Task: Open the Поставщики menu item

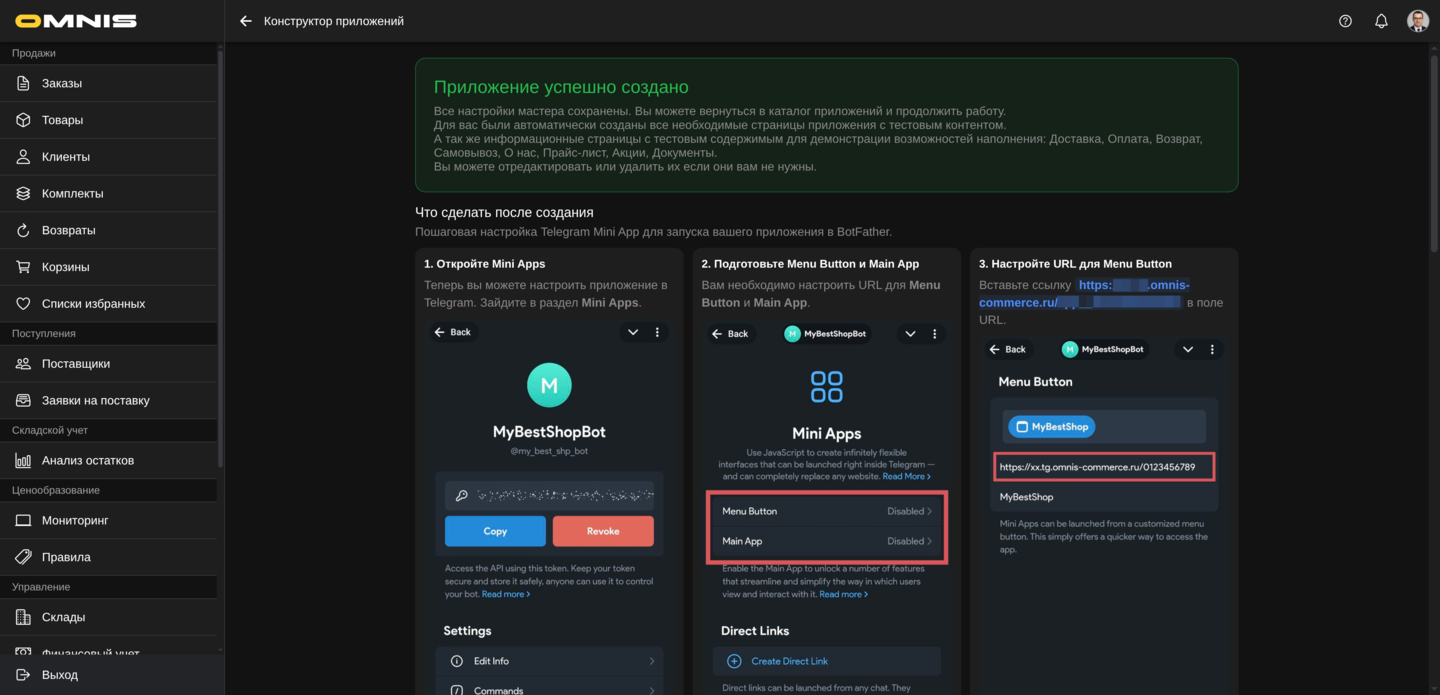Action: (76, 364)
